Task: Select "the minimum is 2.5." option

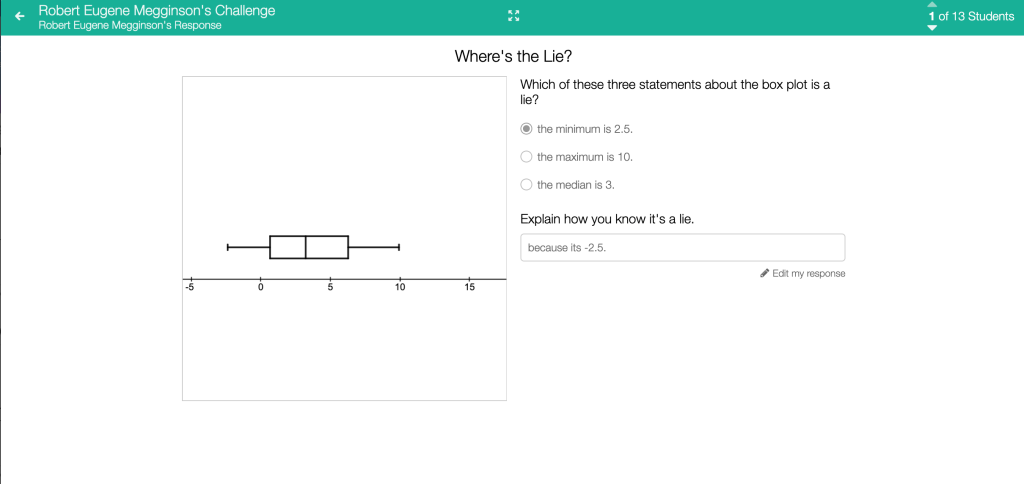Action: [527, 129]
